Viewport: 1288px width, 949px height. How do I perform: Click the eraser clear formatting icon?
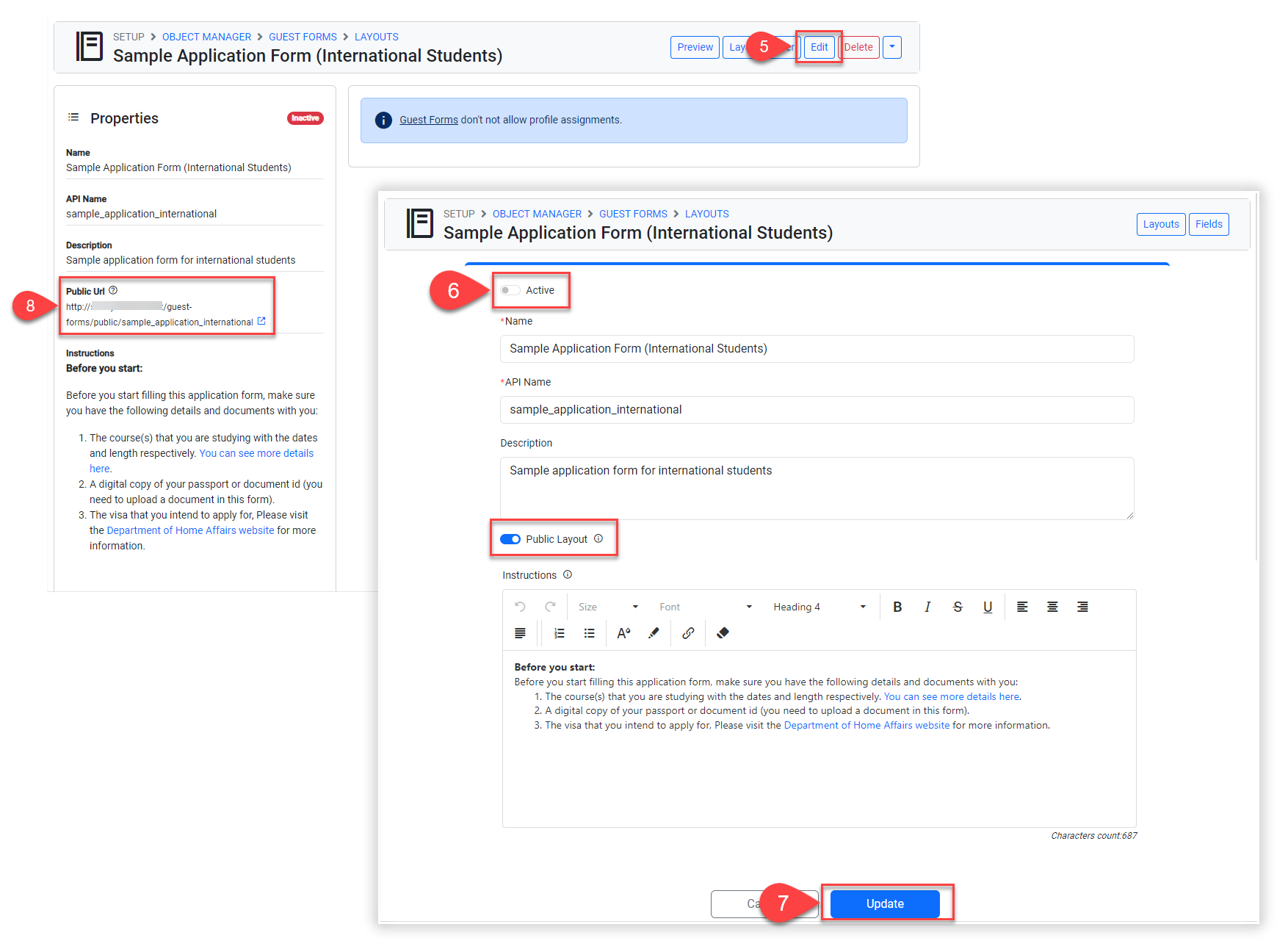click(723, 633)
